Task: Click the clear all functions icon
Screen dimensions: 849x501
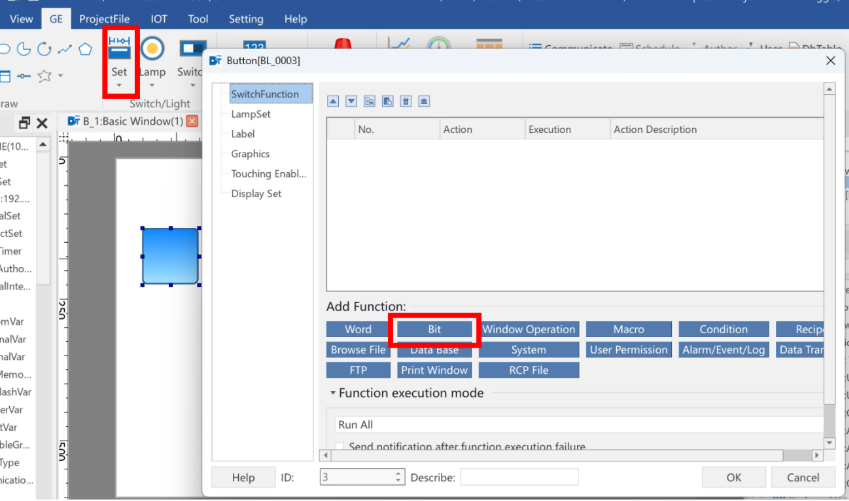Action: click(x=424, y=101)
